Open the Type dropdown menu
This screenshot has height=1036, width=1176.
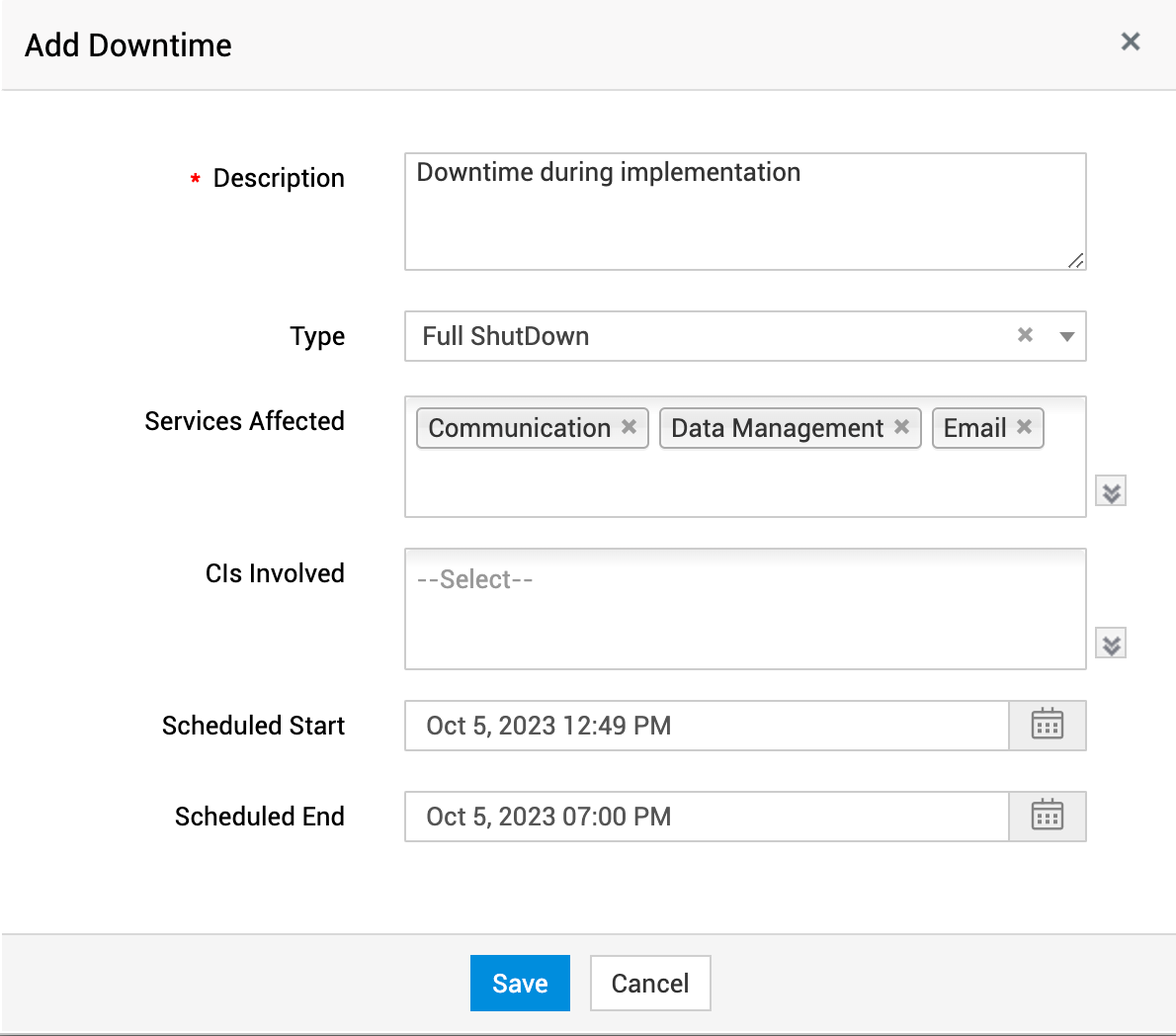click(1066, 336)
